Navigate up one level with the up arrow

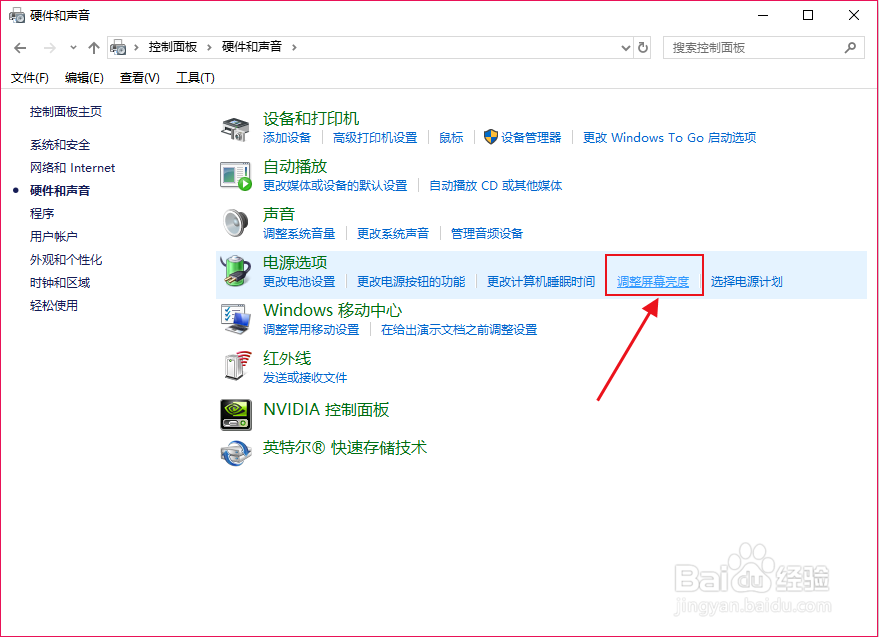93,46
